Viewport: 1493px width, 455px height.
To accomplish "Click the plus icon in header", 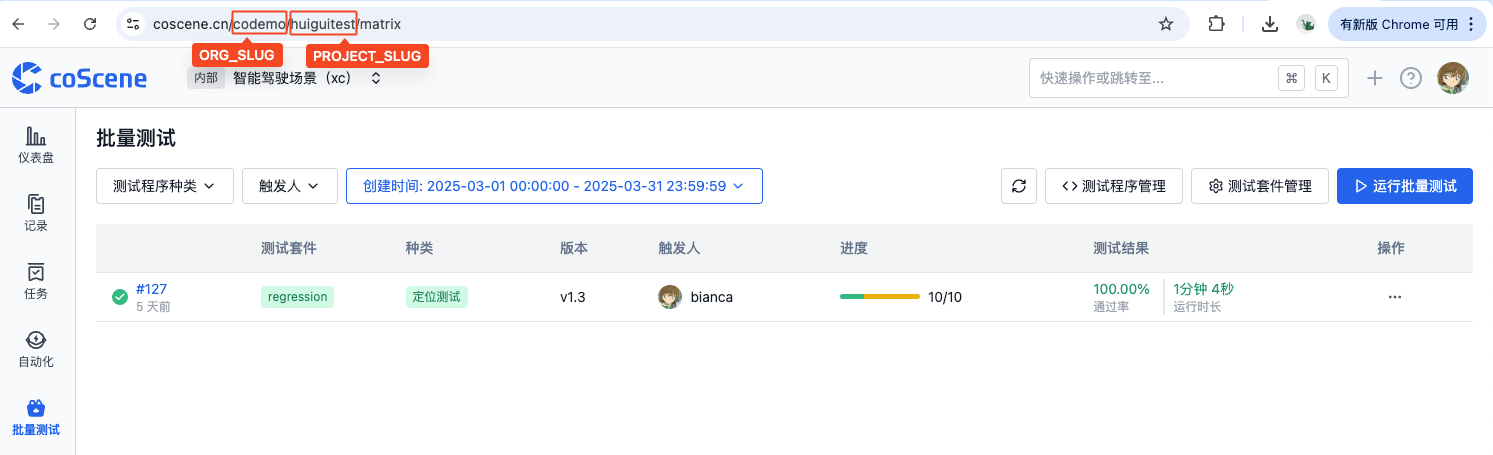I will coord(1375,78).
